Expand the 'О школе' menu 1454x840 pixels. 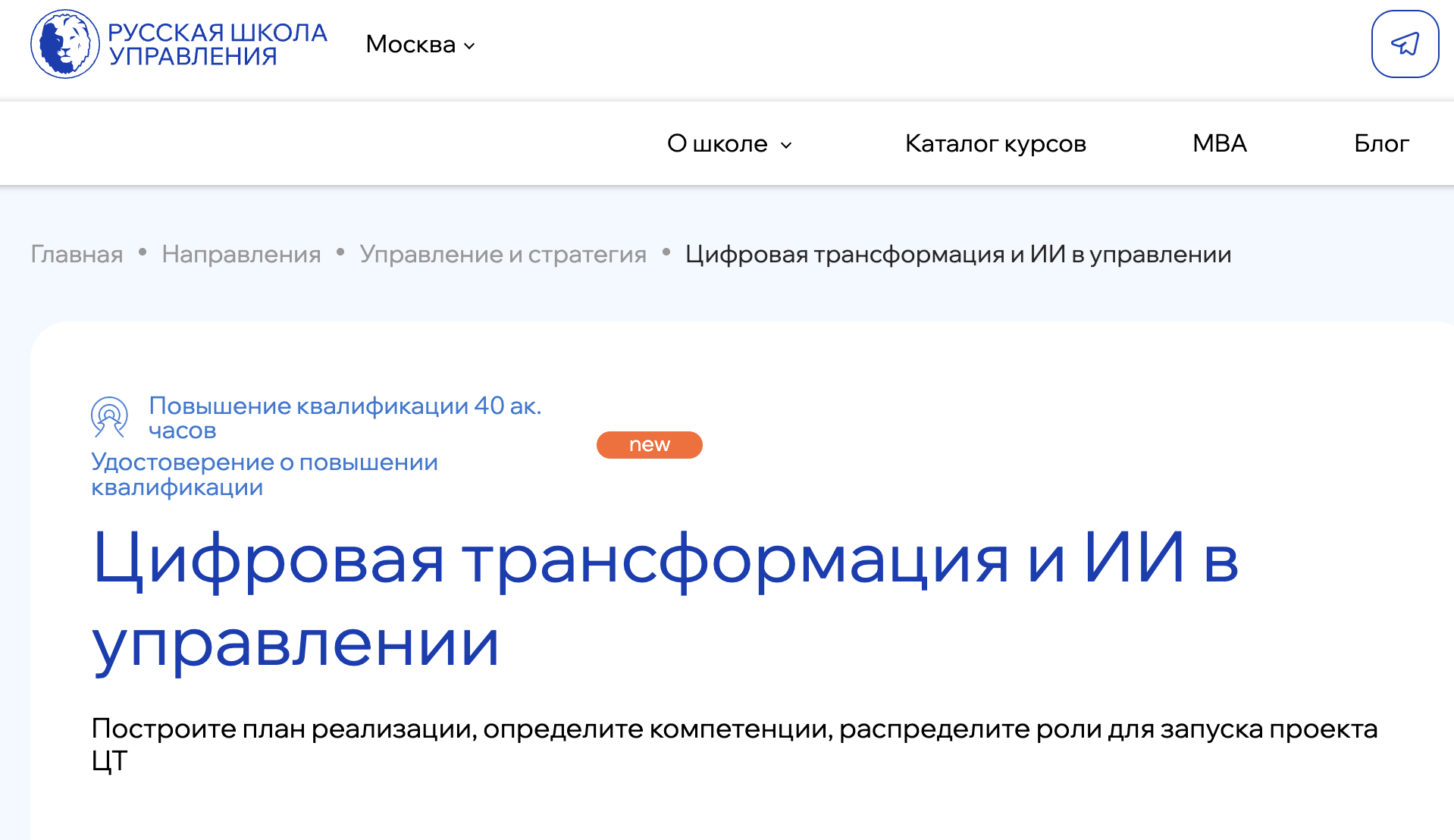click(717, 143)
